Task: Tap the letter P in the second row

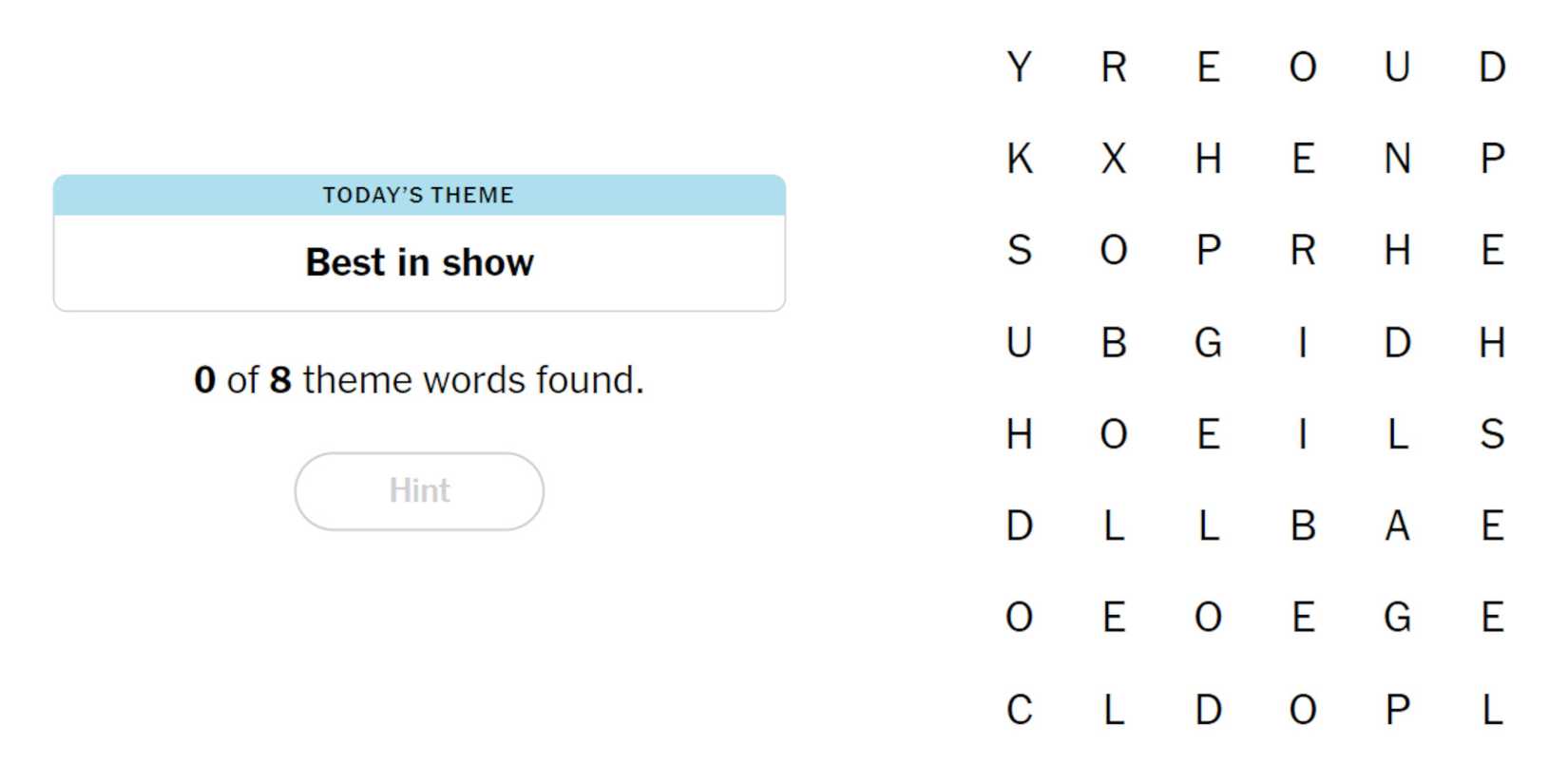Action: click(1492, 159)
